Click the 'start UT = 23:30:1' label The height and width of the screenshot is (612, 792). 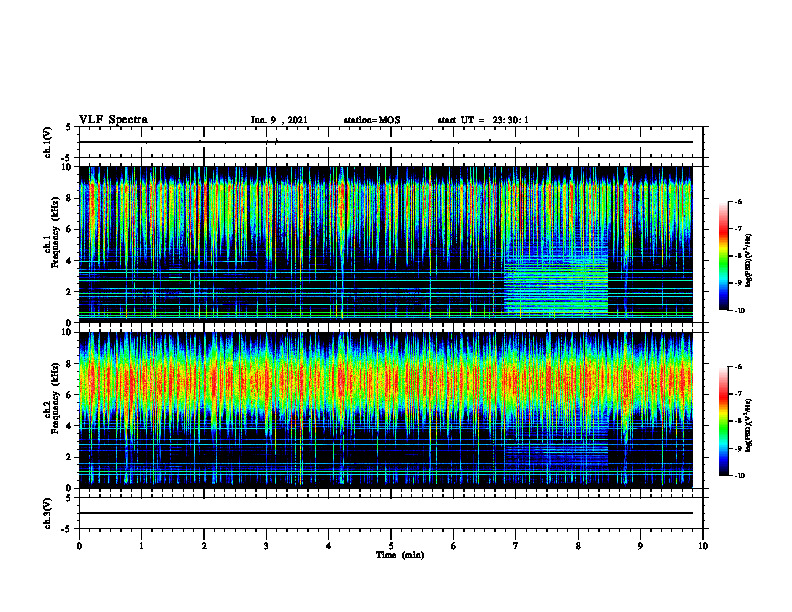[483, 120]
